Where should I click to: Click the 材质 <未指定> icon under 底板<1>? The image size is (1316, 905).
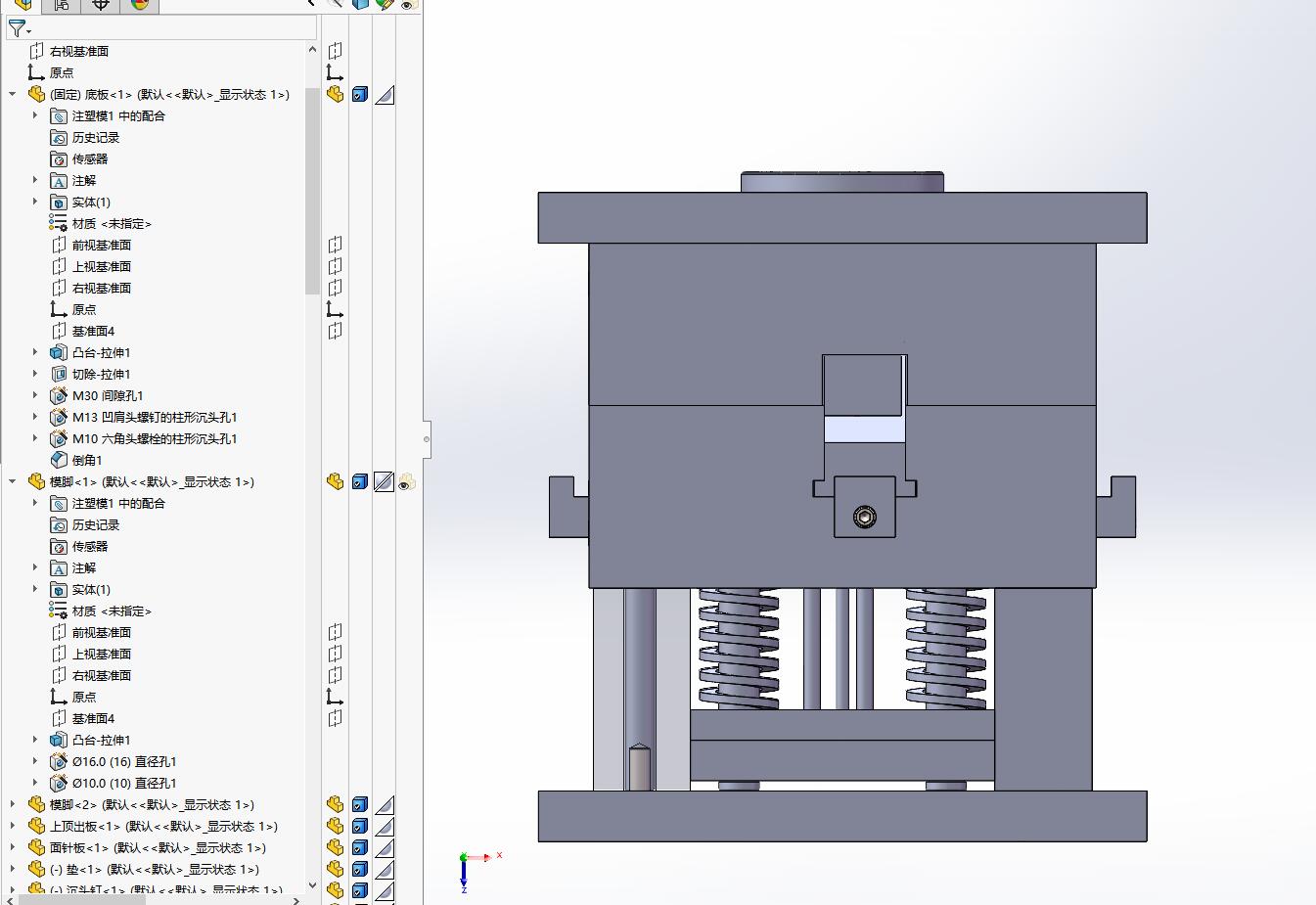[x=59, y=224]
